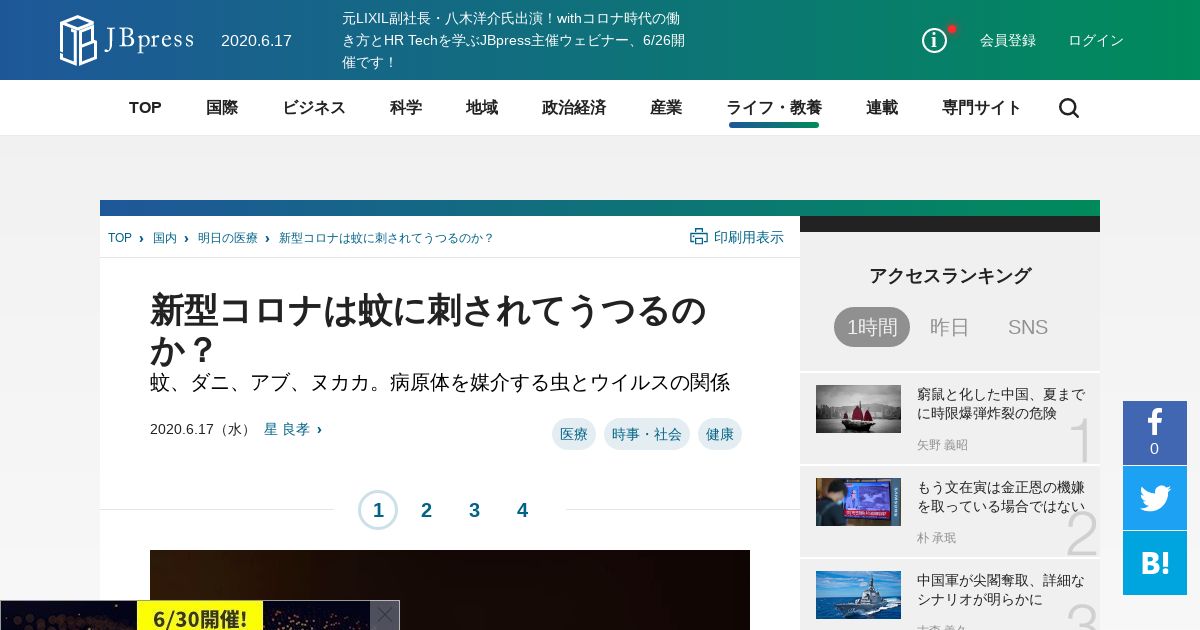
Task: Open the TOP menu item
Action: point(145,108)
